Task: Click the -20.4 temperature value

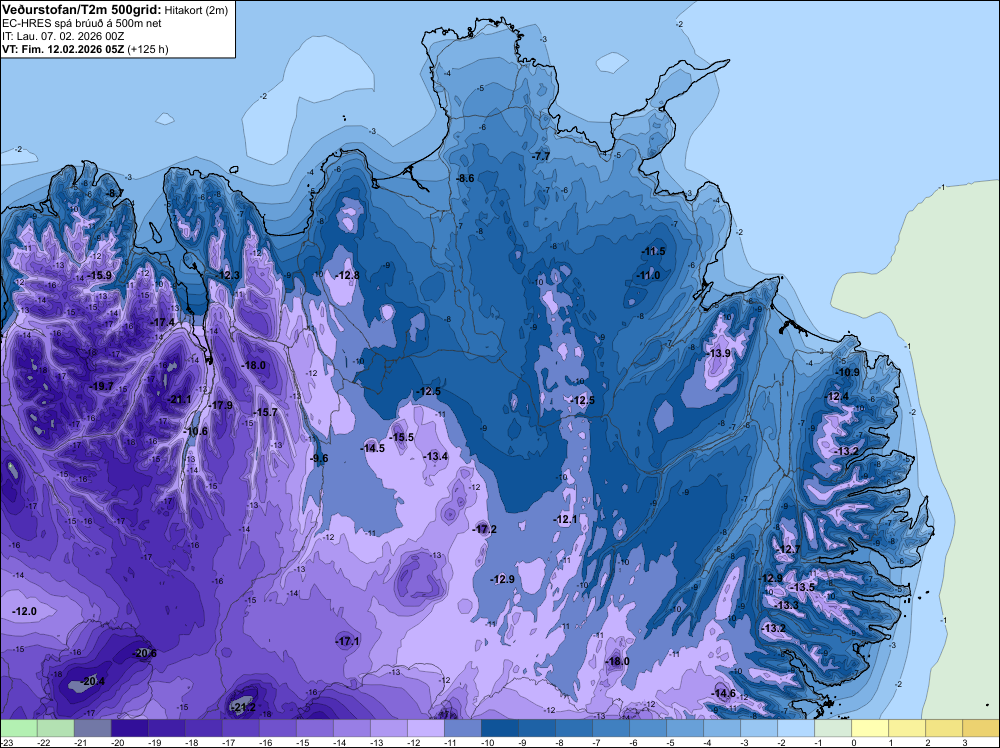Action: [92, 682]
